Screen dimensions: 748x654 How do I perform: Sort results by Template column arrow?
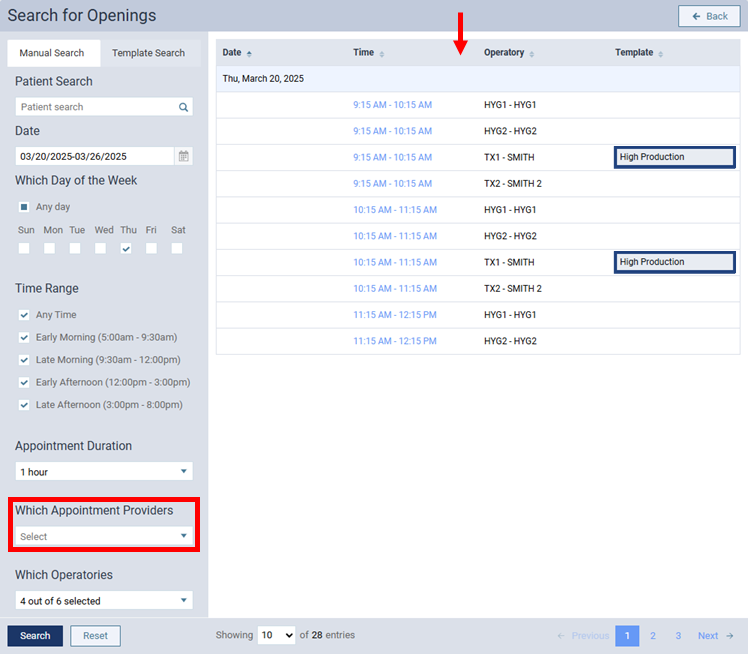(x=661, y=53)
